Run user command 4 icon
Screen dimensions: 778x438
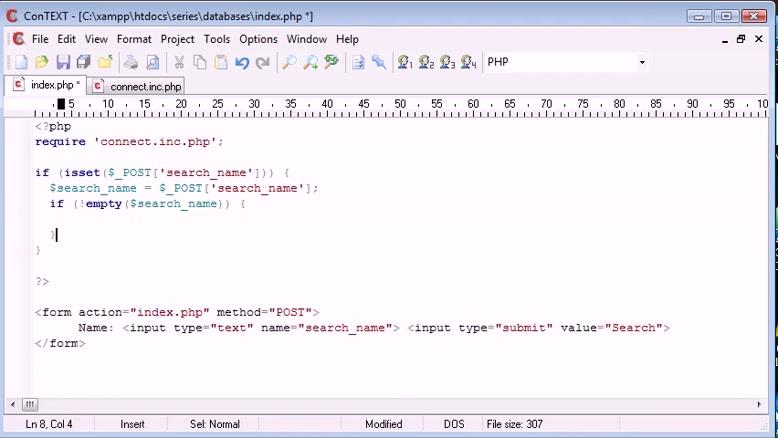468,62
